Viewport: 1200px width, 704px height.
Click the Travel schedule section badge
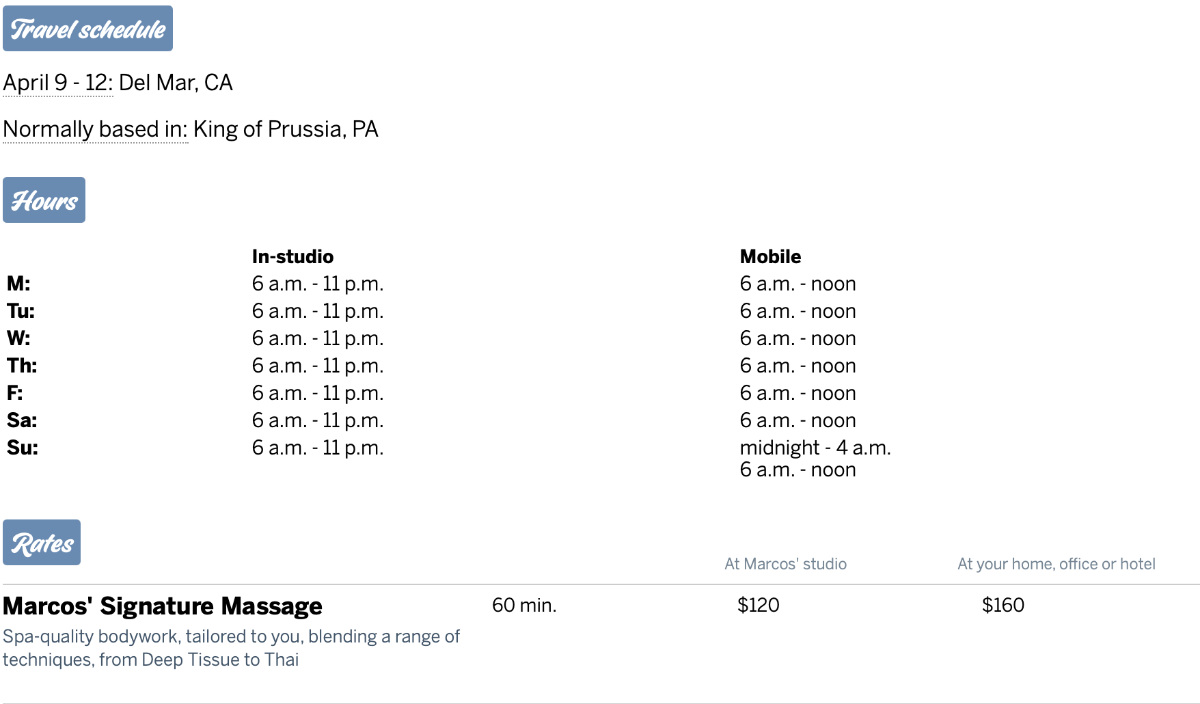(x=88, y=28)
